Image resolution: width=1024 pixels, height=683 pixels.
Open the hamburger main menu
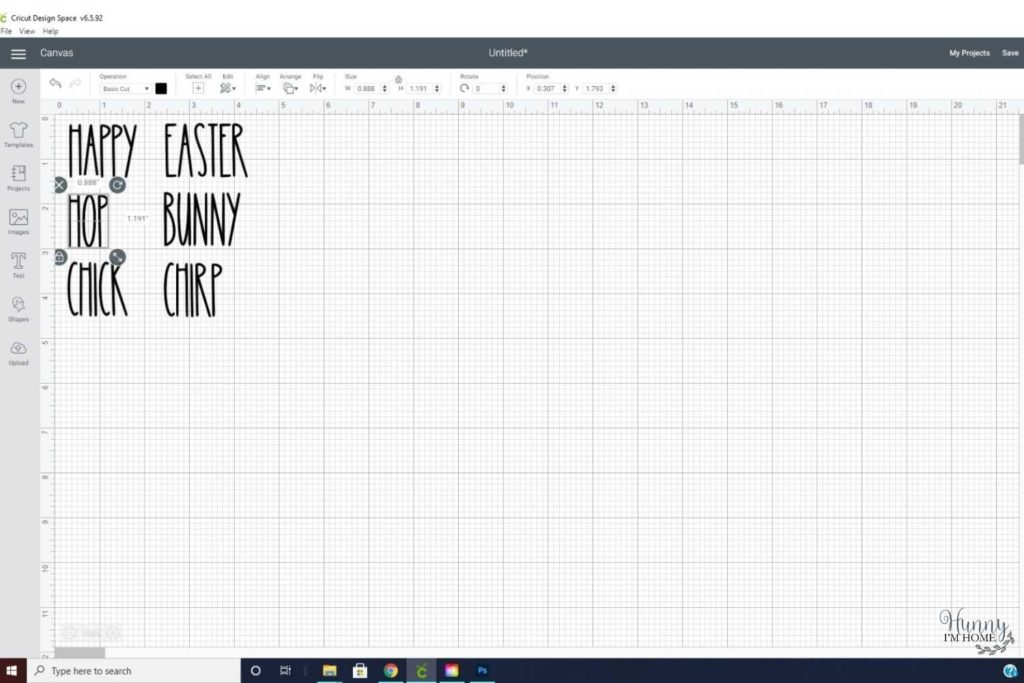[x=18, y=54]
